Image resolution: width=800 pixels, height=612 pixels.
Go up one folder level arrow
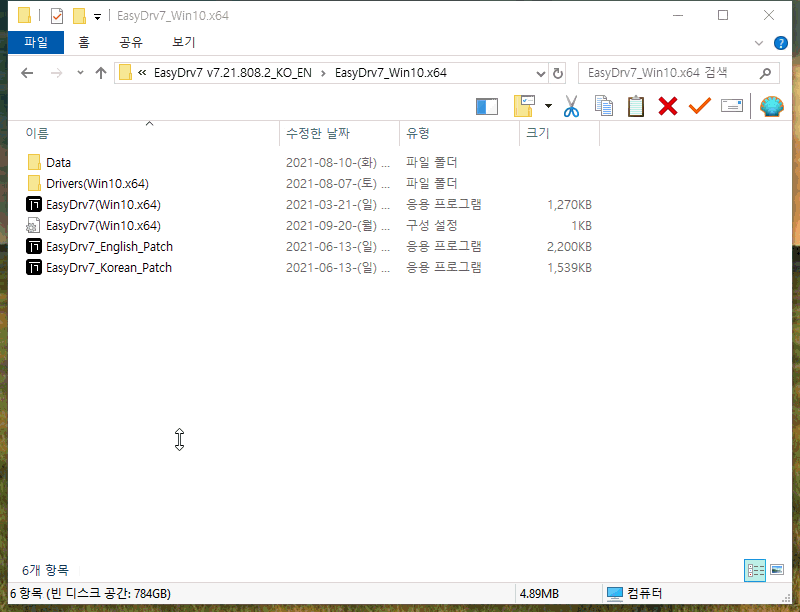point(101,73)
